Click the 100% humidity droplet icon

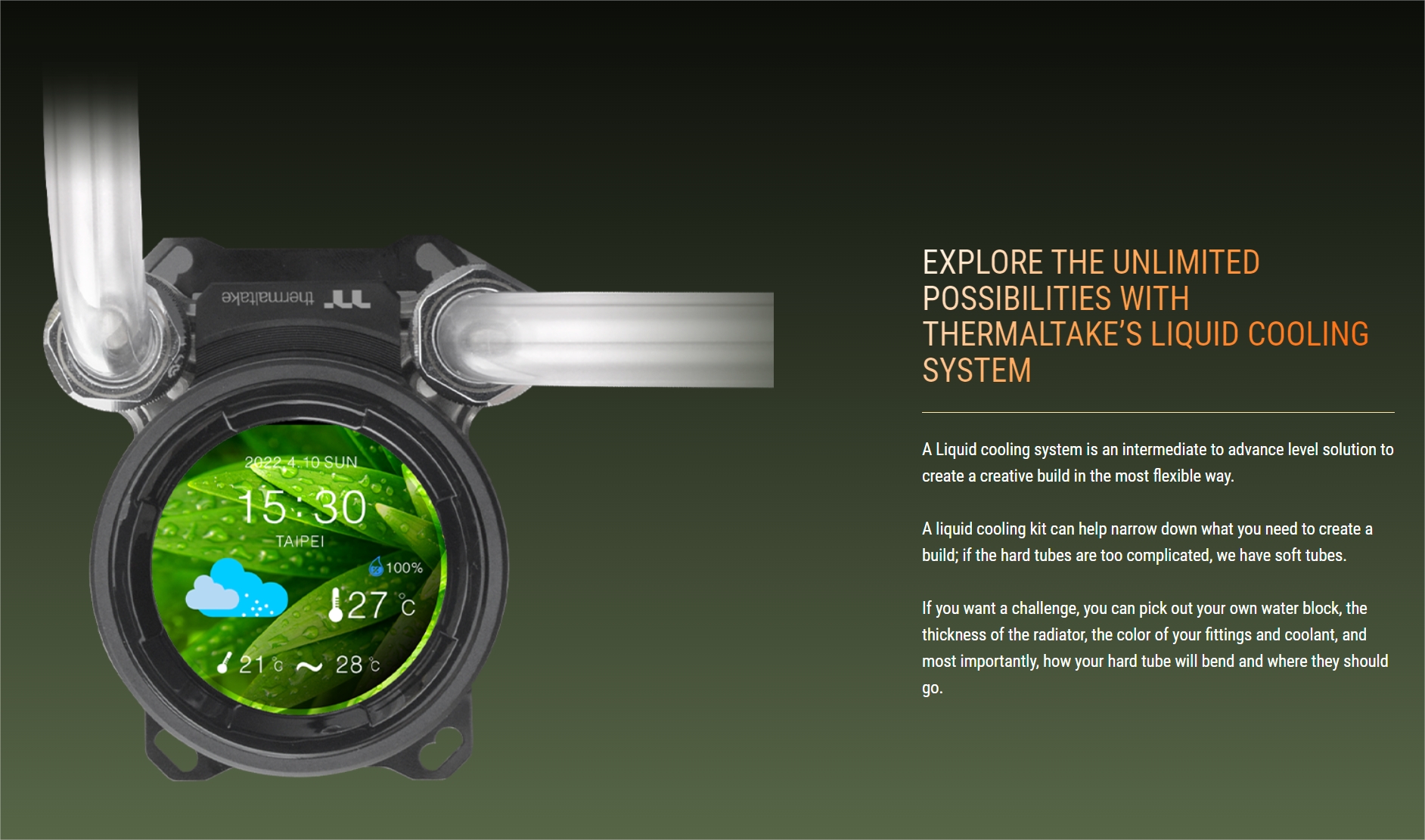coord(376,566)
